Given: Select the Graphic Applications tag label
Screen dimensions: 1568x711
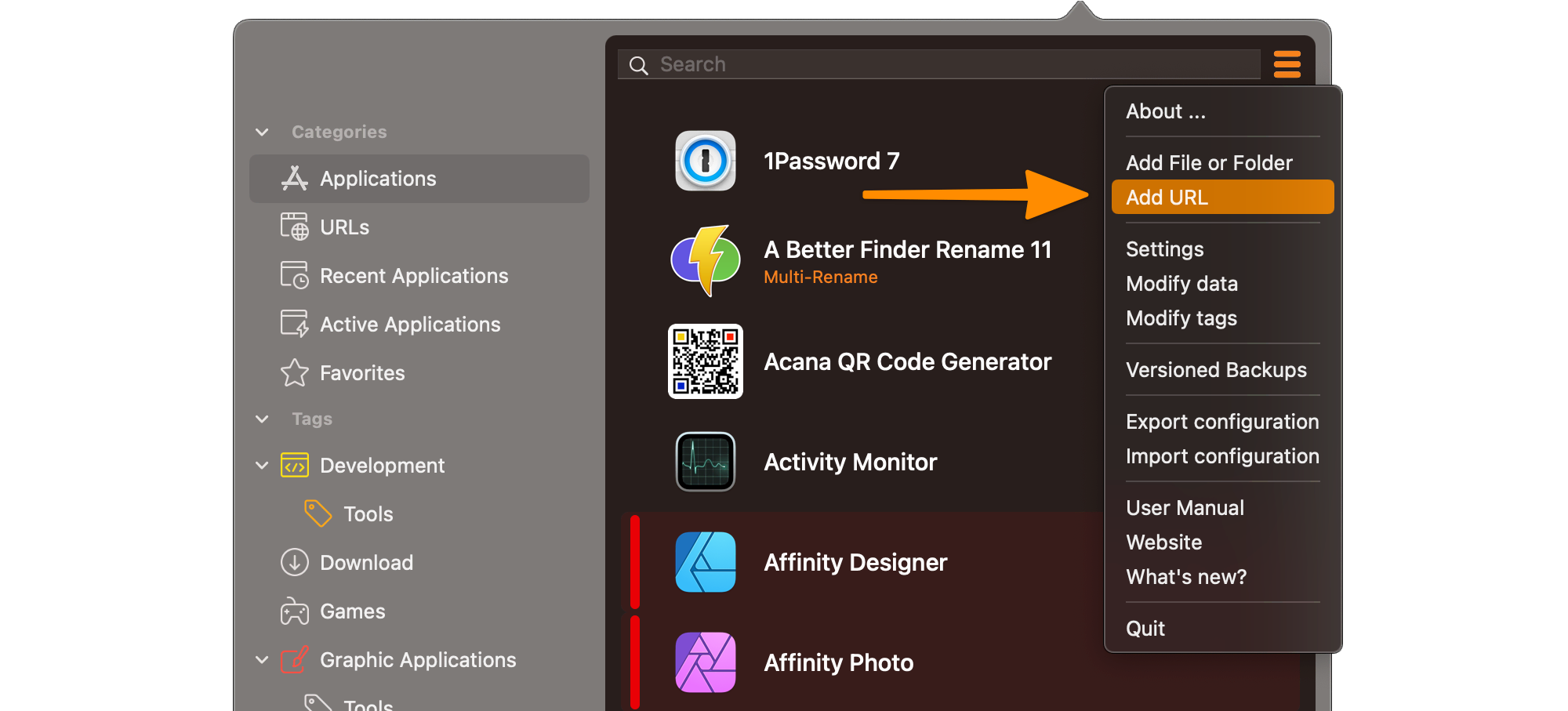Looking at the screenshot, I should (x=418, y=660).
